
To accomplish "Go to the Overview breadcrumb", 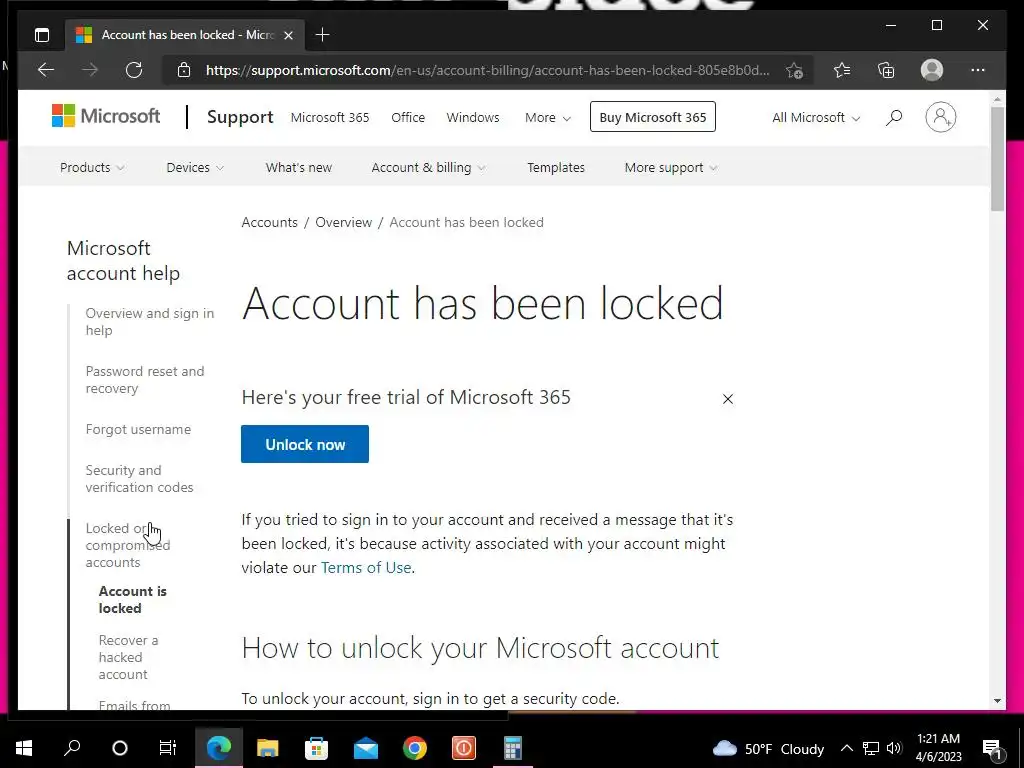I will tap(344, 222).
